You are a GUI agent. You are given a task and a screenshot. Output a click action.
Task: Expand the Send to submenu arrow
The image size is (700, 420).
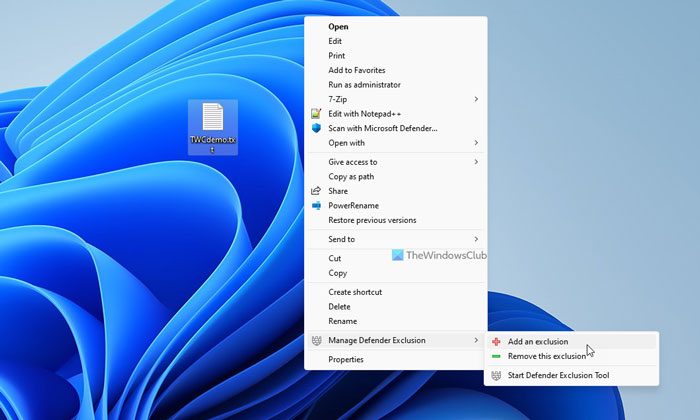click(x=476, y=239)
